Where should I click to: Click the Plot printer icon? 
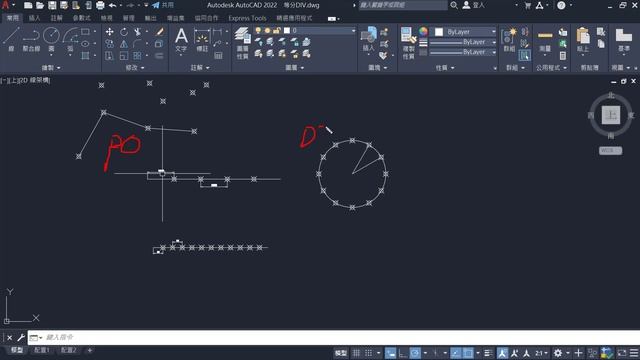[x=100, y=5]
